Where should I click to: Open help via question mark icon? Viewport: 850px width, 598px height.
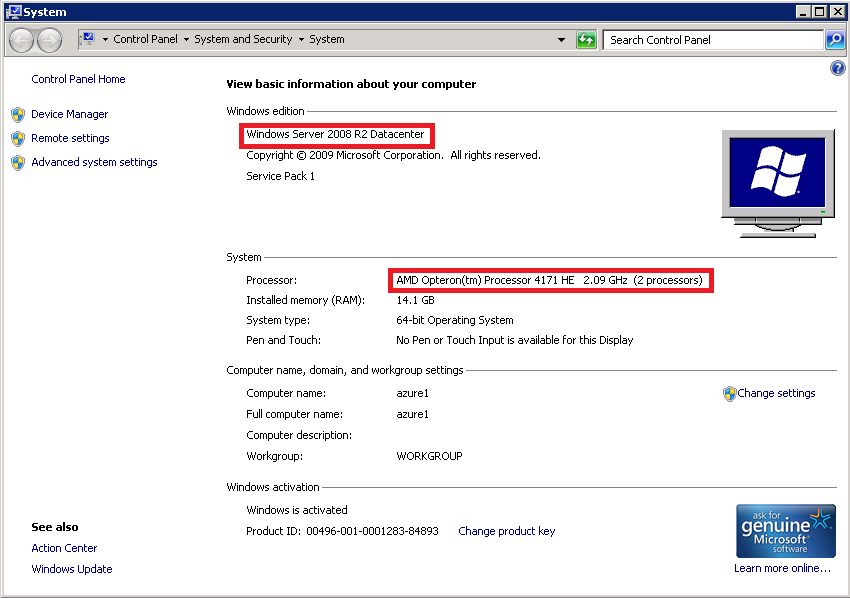pyautogui.click(x=837, y=68)
